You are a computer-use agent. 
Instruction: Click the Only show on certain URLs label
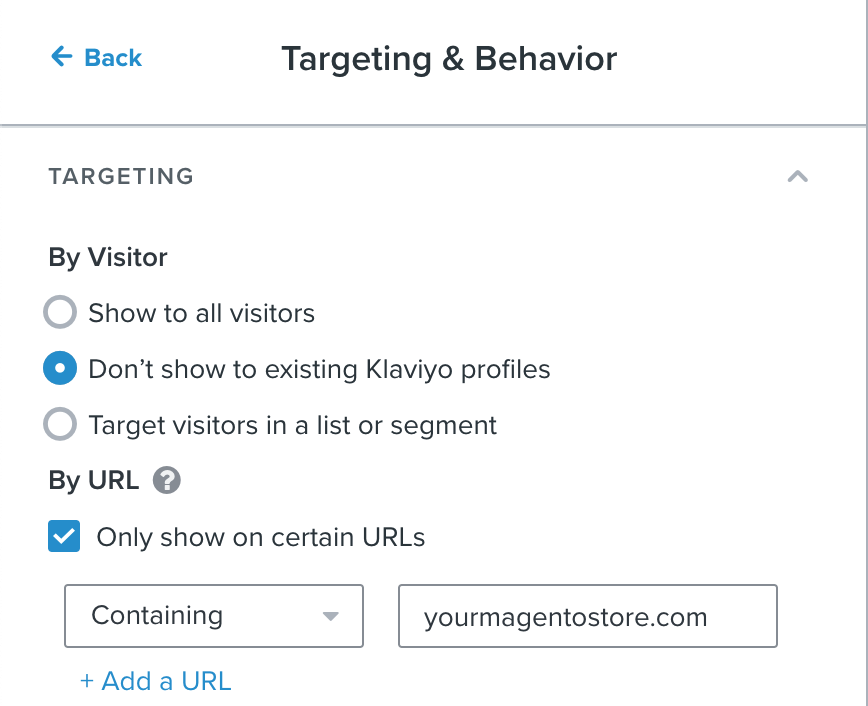pyautogui.click(x=260, y=537)
